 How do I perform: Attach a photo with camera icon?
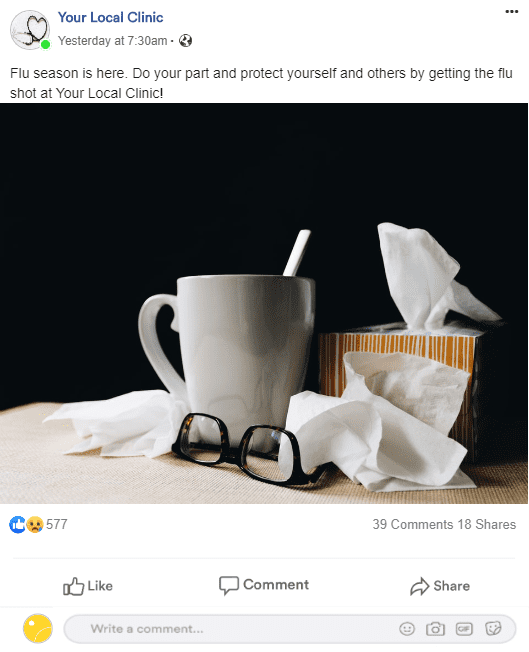click(x=435, y=629)
